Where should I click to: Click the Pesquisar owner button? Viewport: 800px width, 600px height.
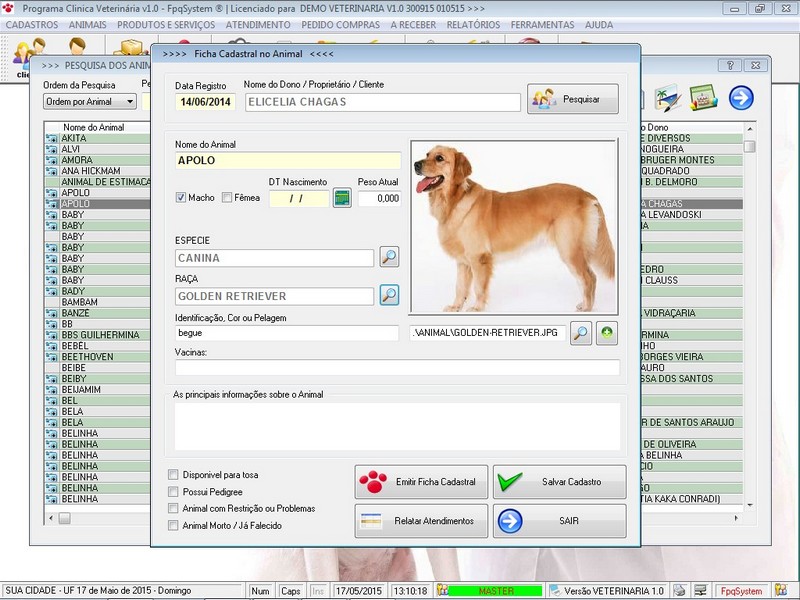click(x=573, y=99)
